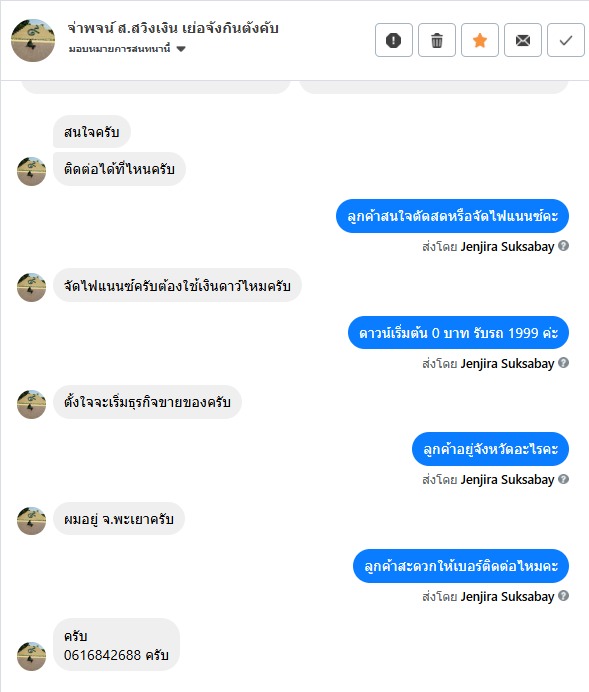Expand the assign conversation dropdown arrow

pyautogui.click(x=181, y=49)
